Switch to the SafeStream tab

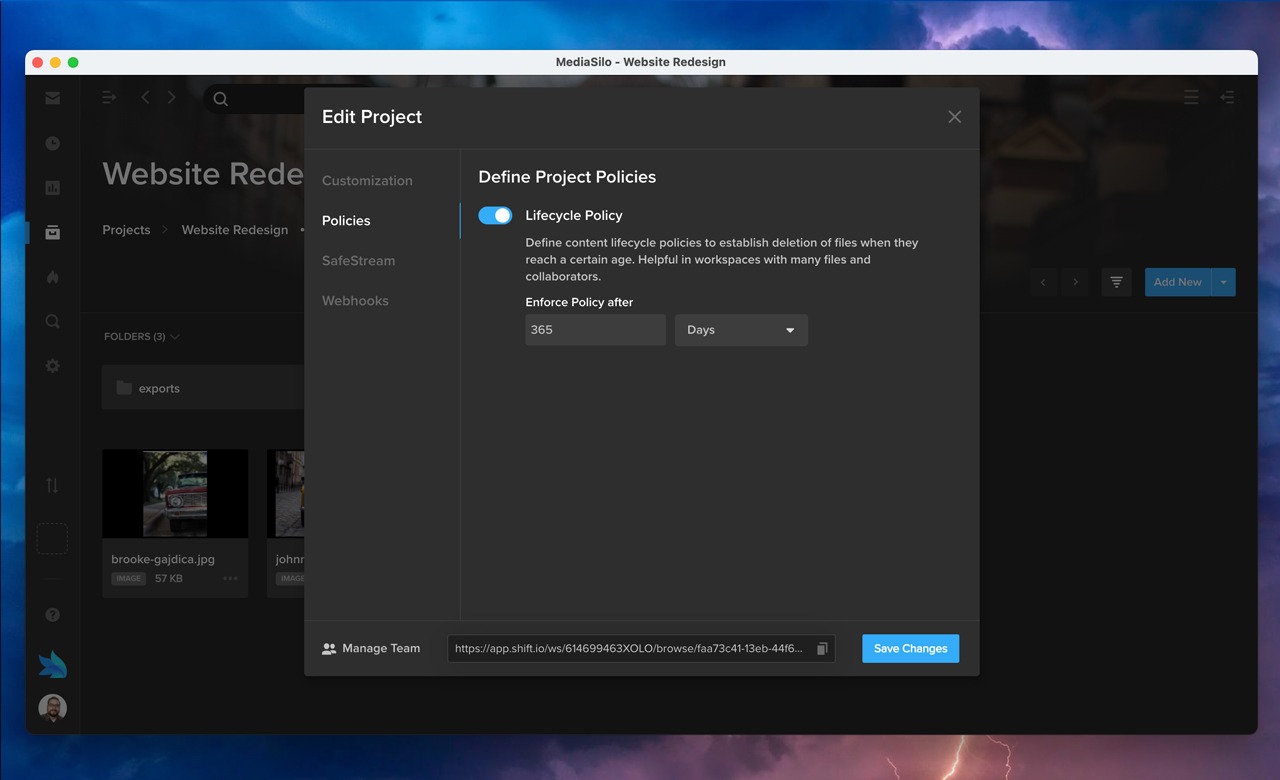pos(358,261)
